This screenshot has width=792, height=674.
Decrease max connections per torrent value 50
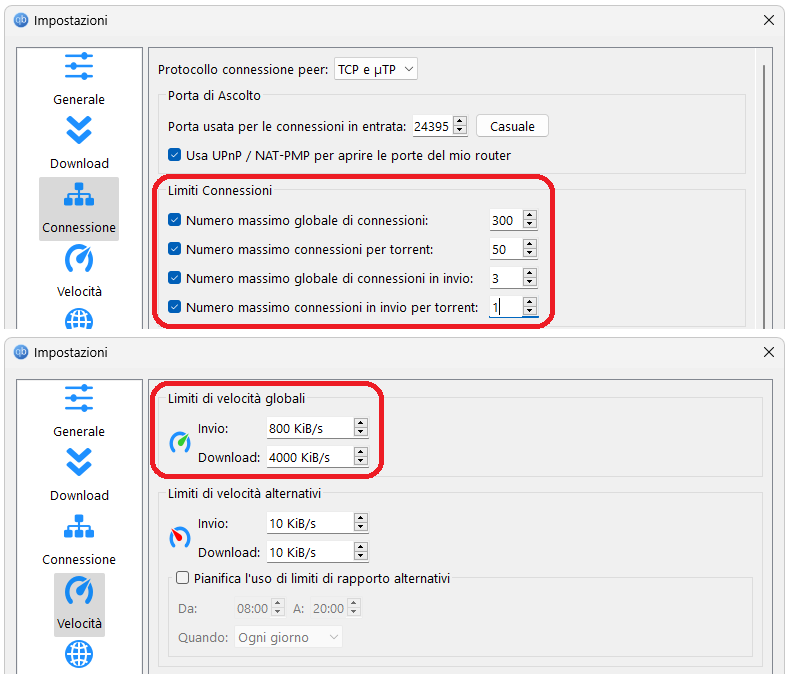click(529, 253)
